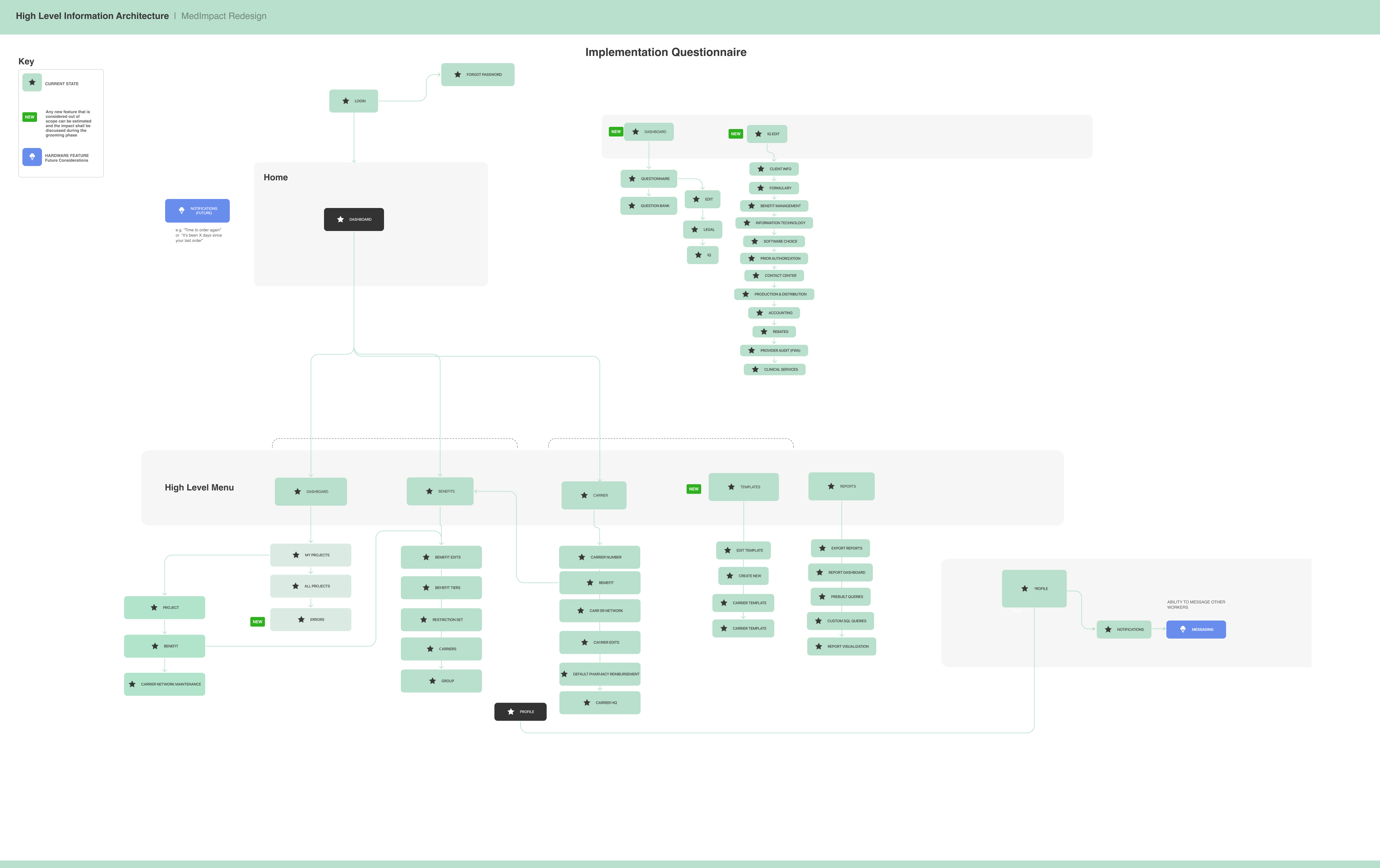Click the star icon on the dark Dashboard node
The height and width of the screenshot is (868, 1380).
tap(340, 219)
